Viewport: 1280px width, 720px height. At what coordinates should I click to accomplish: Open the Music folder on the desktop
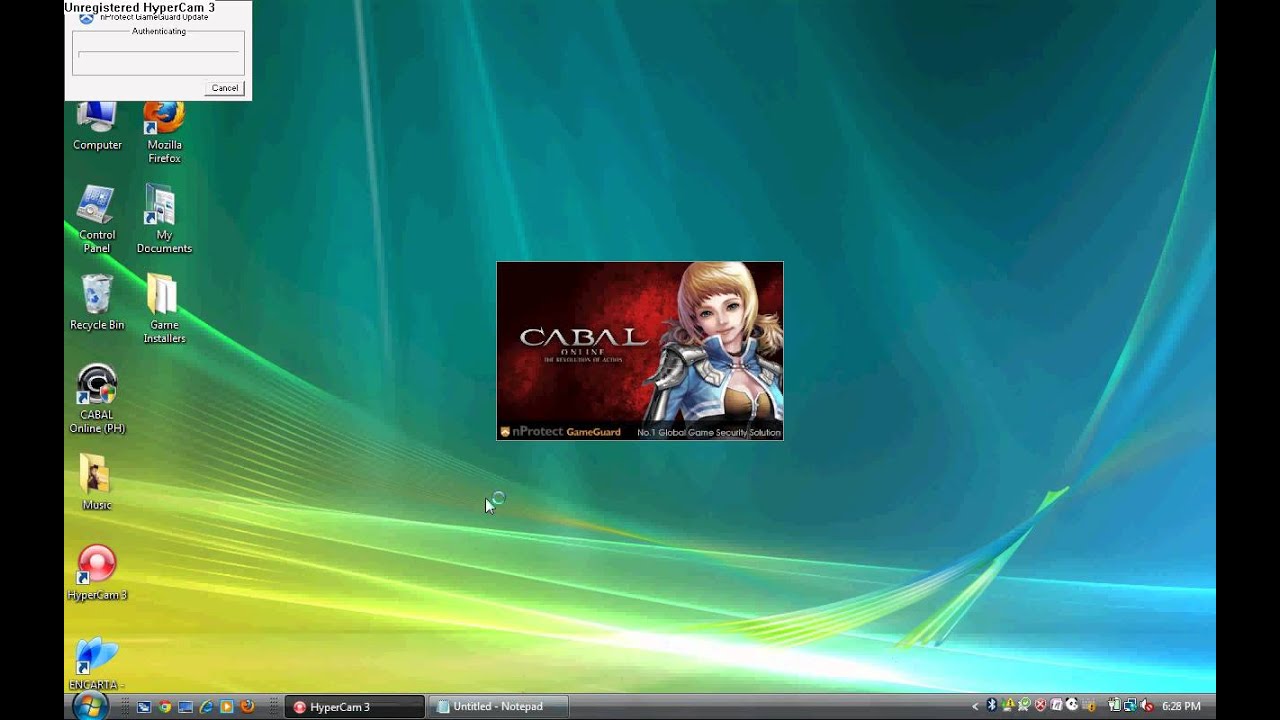(x=97, y=482)
